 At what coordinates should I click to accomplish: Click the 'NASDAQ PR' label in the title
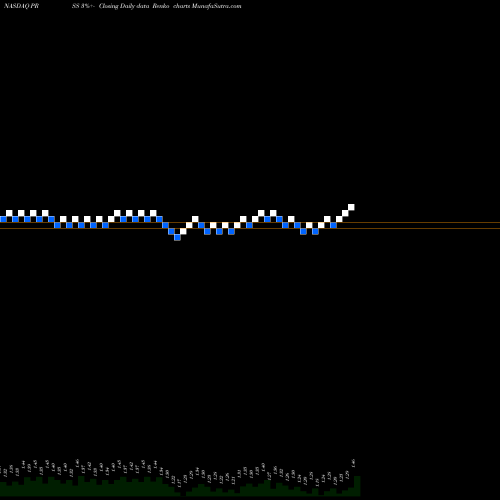pyautogui.click(x=21, y=6)
